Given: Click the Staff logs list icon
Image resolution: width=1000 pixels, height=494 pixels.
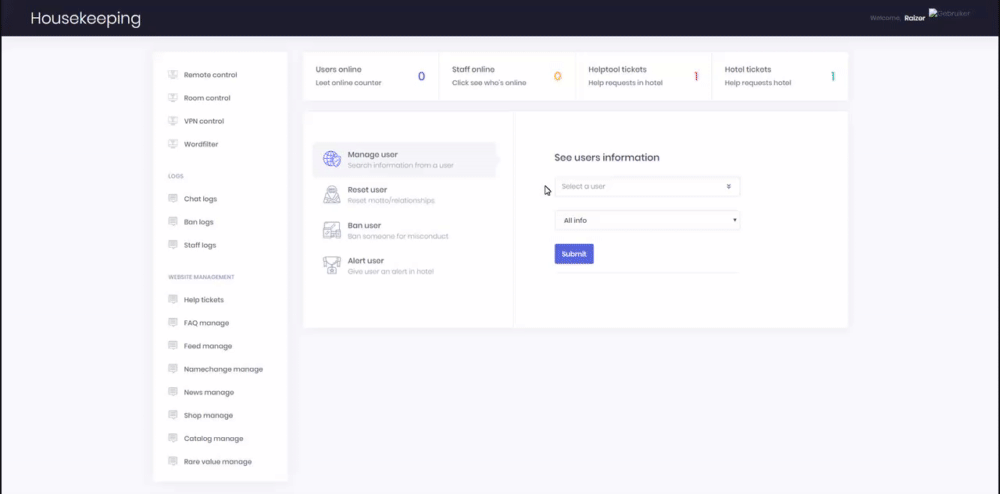Looking at the screenshot, I should 172,244.
